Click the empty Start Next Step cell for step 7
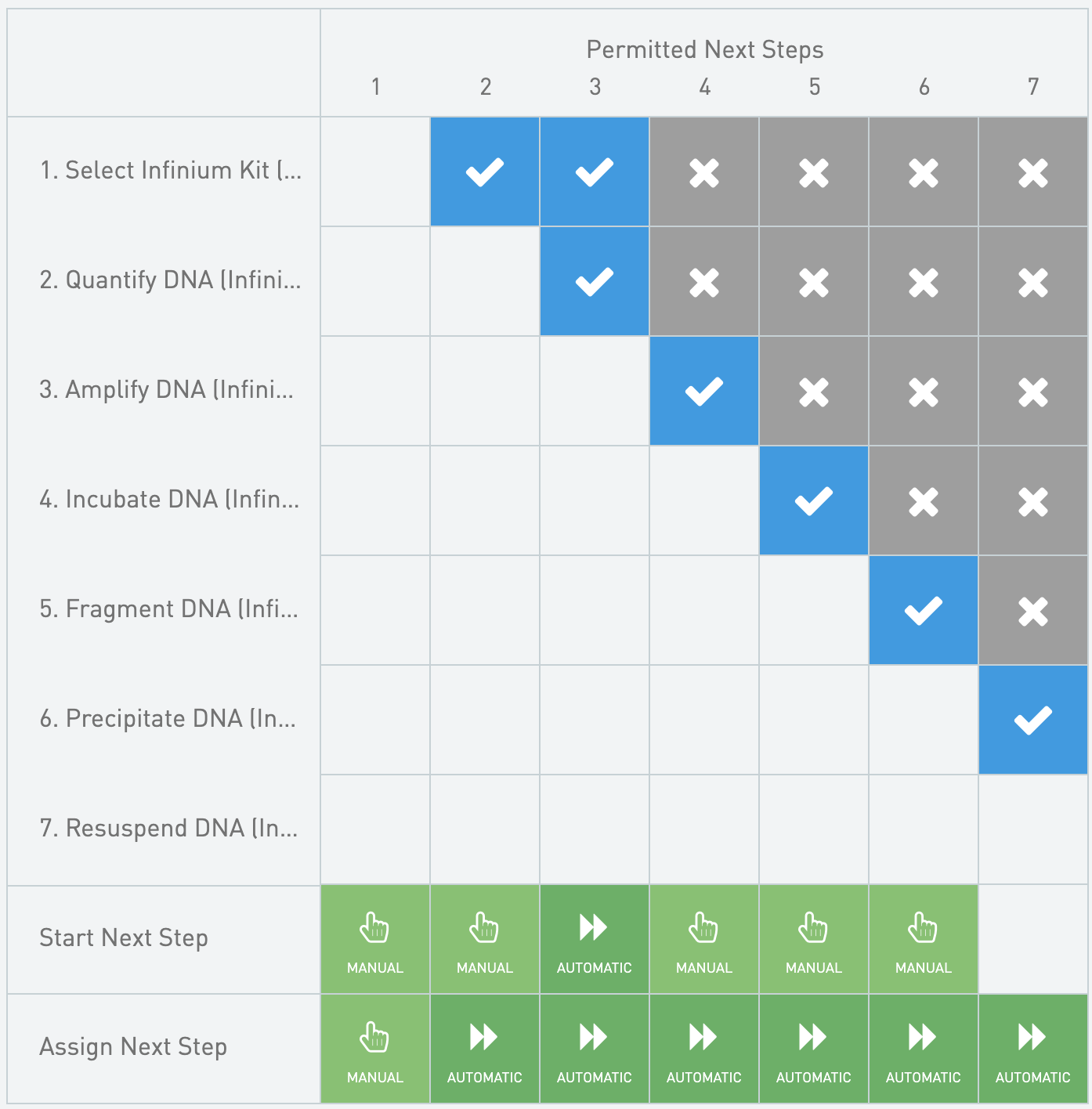This screenshot has width=1092, height=1109. pyautogui.click(x=1032, y=939)
